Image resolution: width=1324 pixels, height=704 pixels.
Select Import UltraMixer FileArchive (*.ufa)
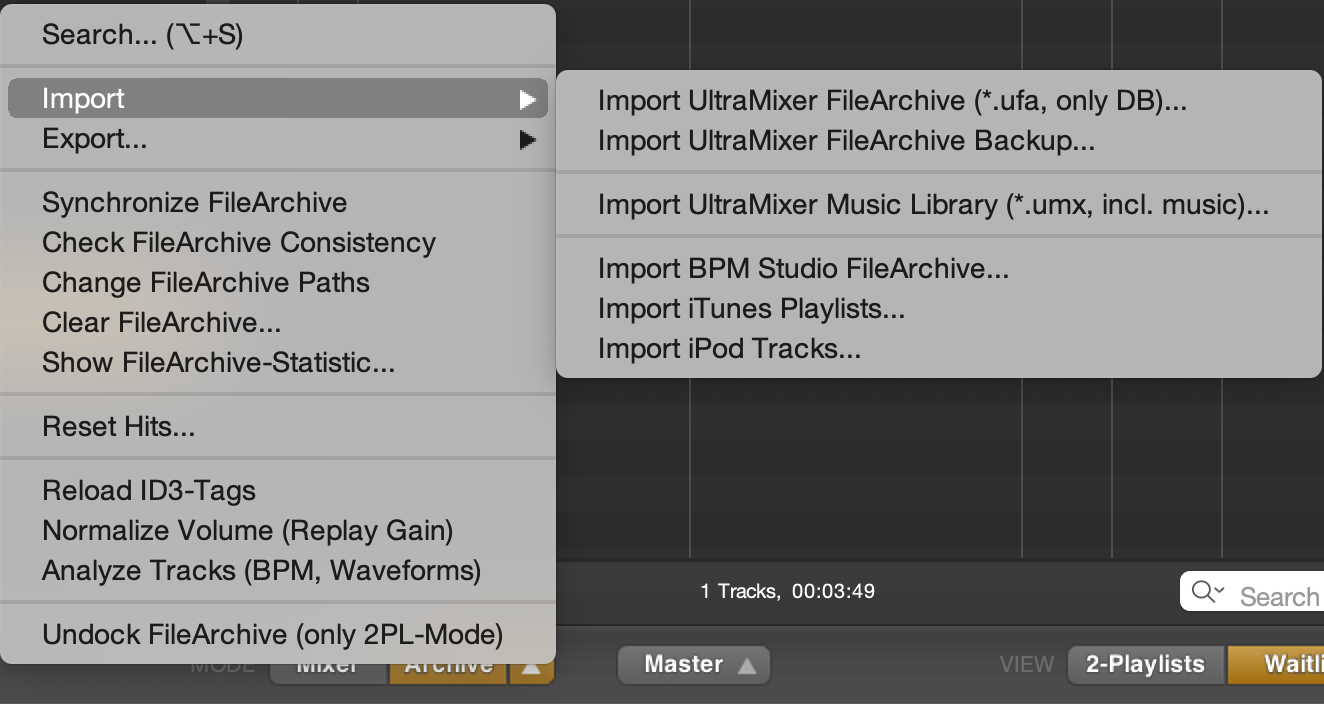(892, 100)
